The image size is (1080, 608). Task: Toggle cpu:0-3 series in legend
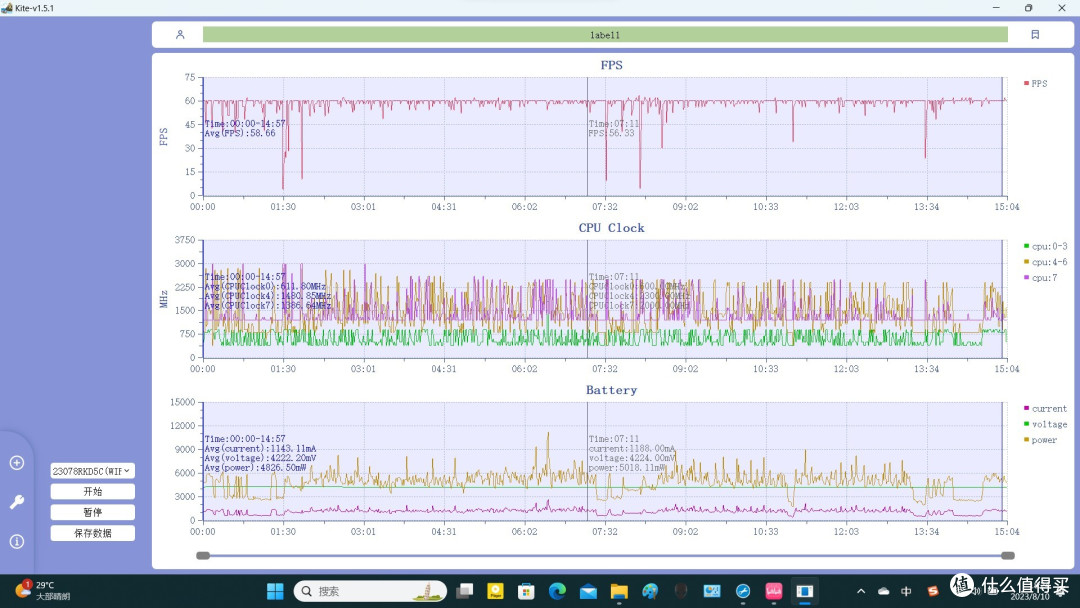pyautogui.click(x=1046, y=246)
